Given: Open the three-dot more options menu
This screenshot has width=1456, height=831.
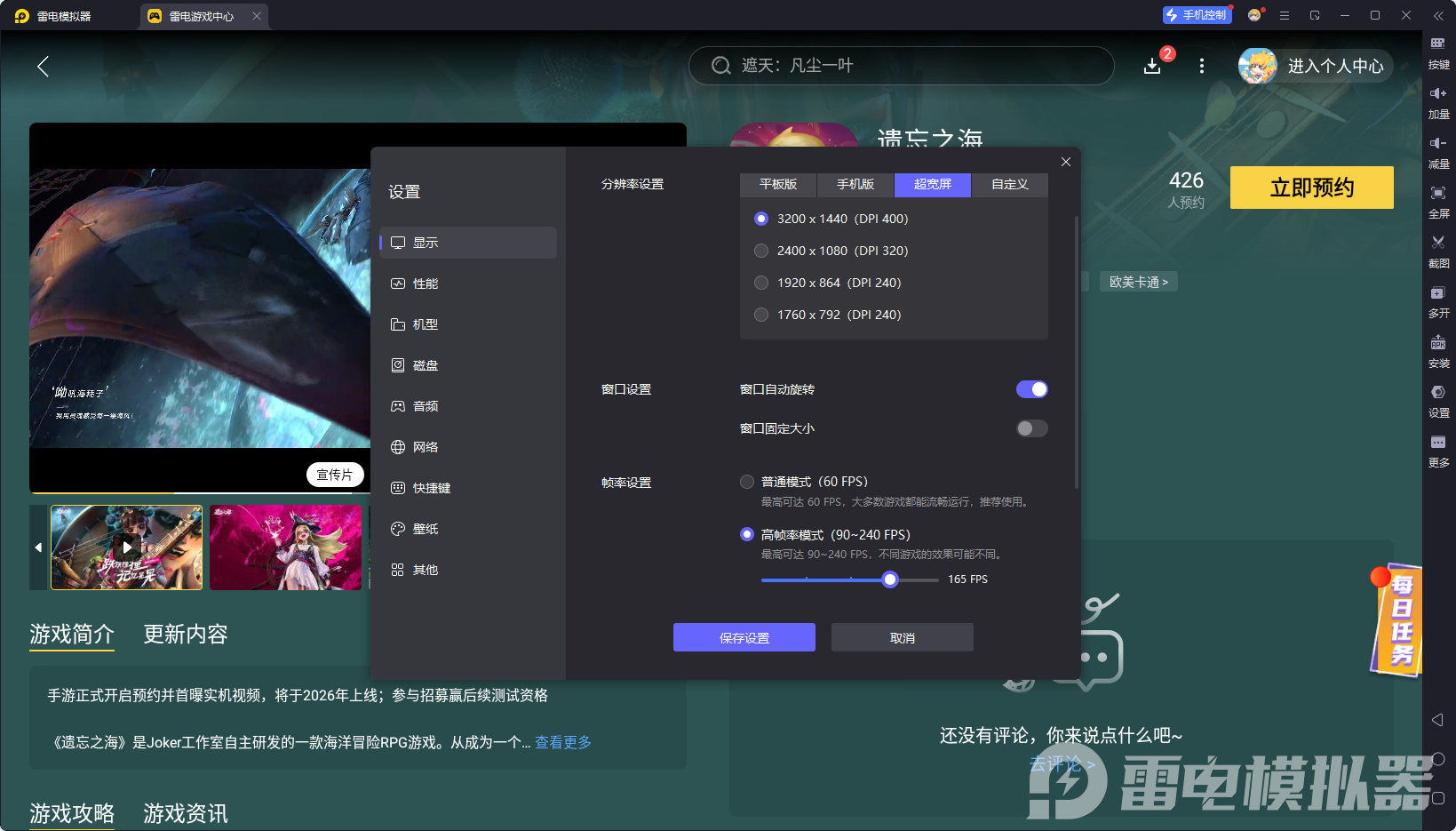Looking at the screenshot, I should 1201,66.
